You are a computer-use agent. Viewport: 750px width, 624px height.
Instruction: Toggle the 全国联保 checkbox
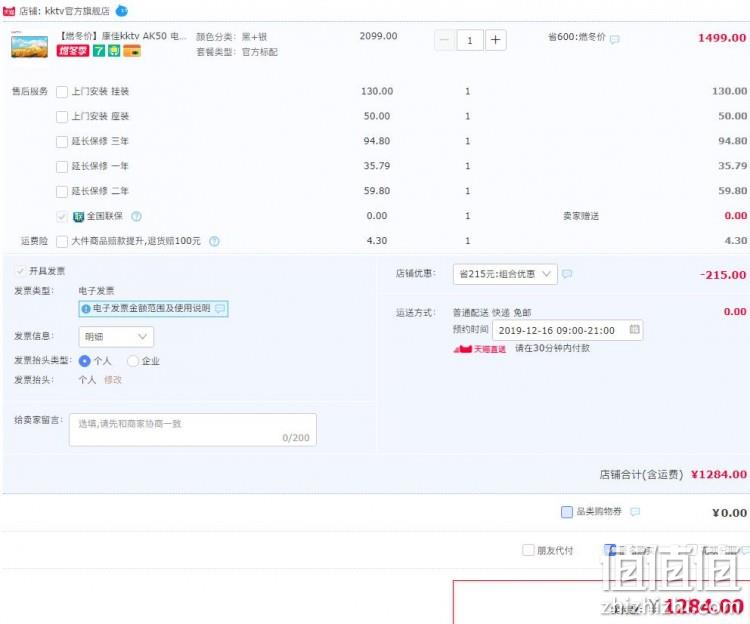62,217
